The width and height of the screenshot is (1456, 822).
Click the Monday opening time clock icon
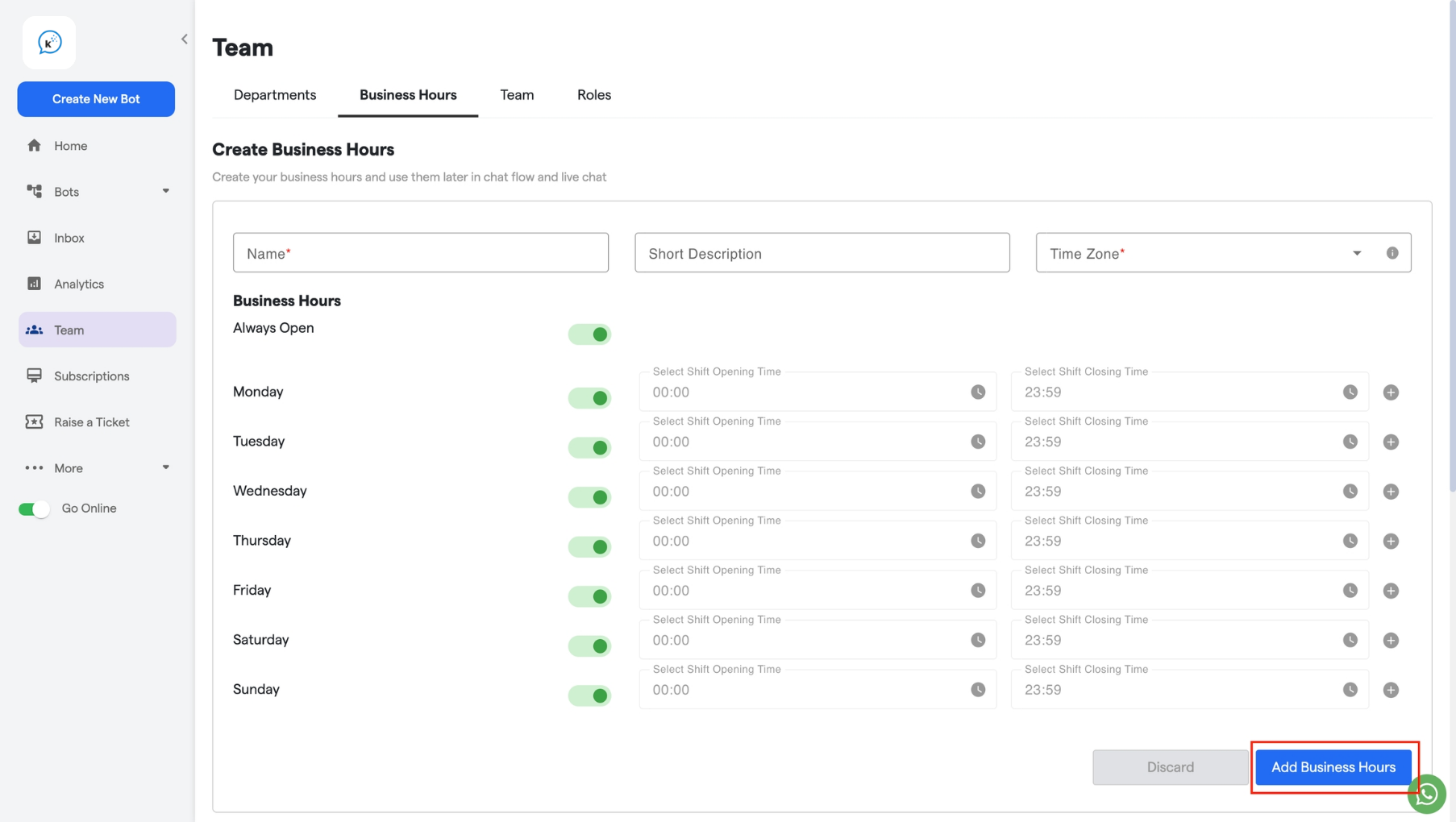pyautogui.click(x=978, y=392)
